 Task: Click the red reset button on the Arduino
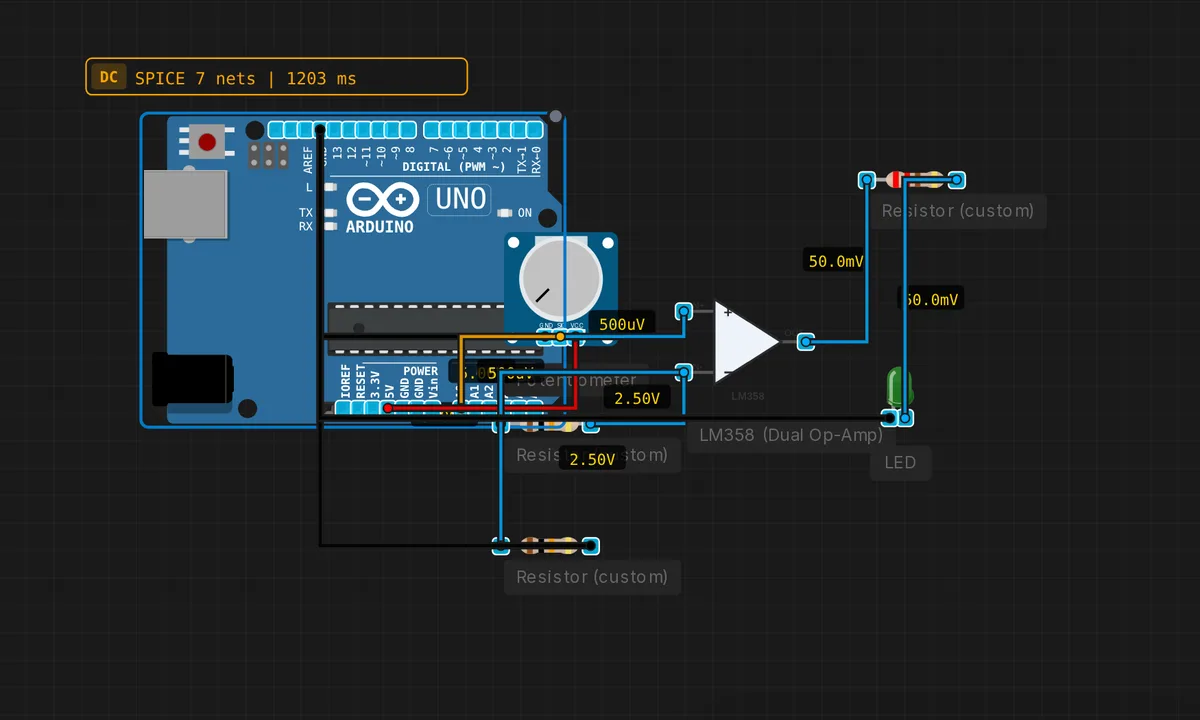(x=207, y=142)
